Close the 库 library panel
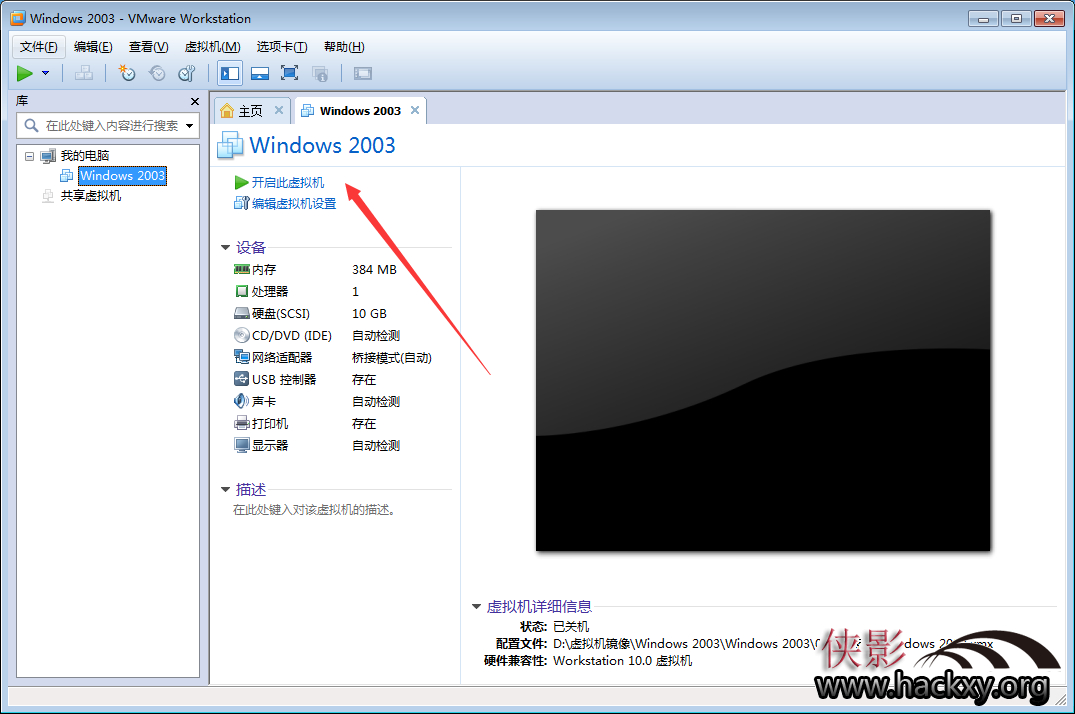The height and width of the screenshot is (714, 1075). point(195,102)
